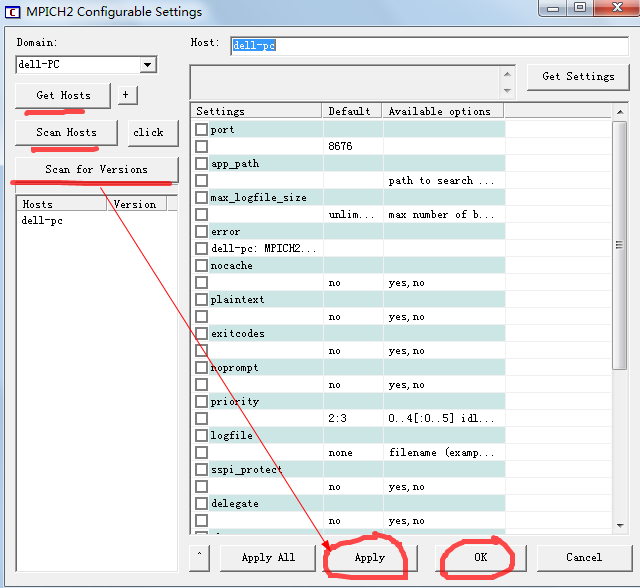640x588 pixels.
Task: Click the Get Settings button
Action: pos(578,77)
